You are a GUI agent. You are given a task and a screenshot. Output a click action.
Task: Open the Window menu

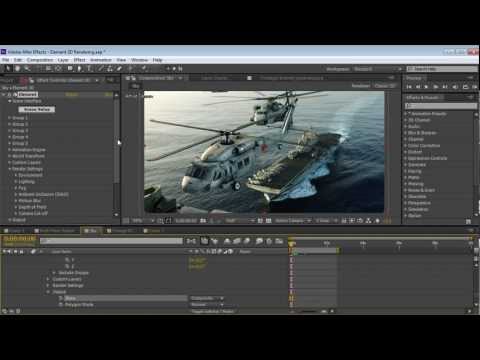(x=139, y=60)
